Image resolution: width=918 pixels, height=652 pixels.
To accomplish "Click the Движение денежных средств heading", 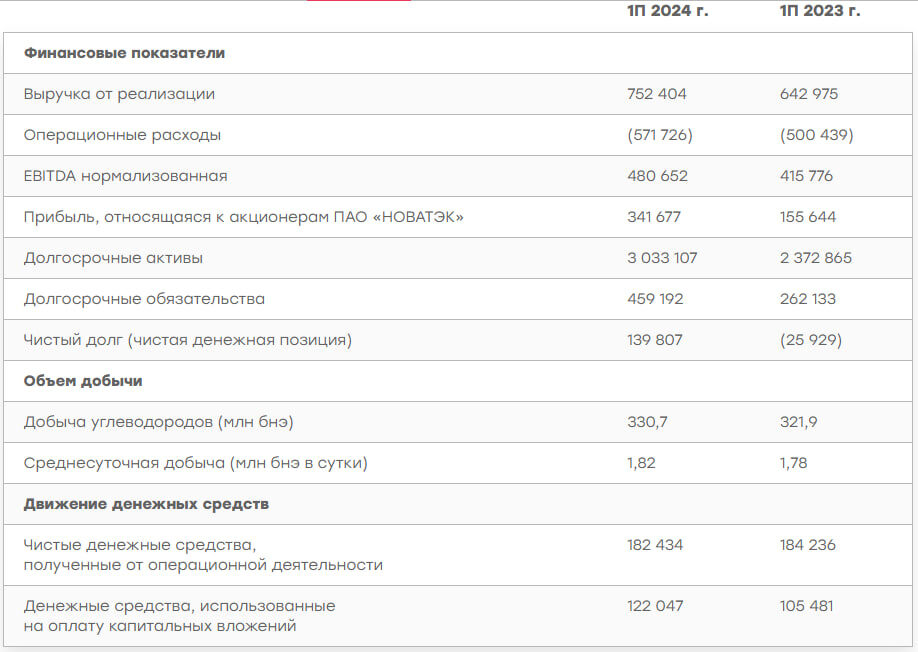I will (146, 504).
